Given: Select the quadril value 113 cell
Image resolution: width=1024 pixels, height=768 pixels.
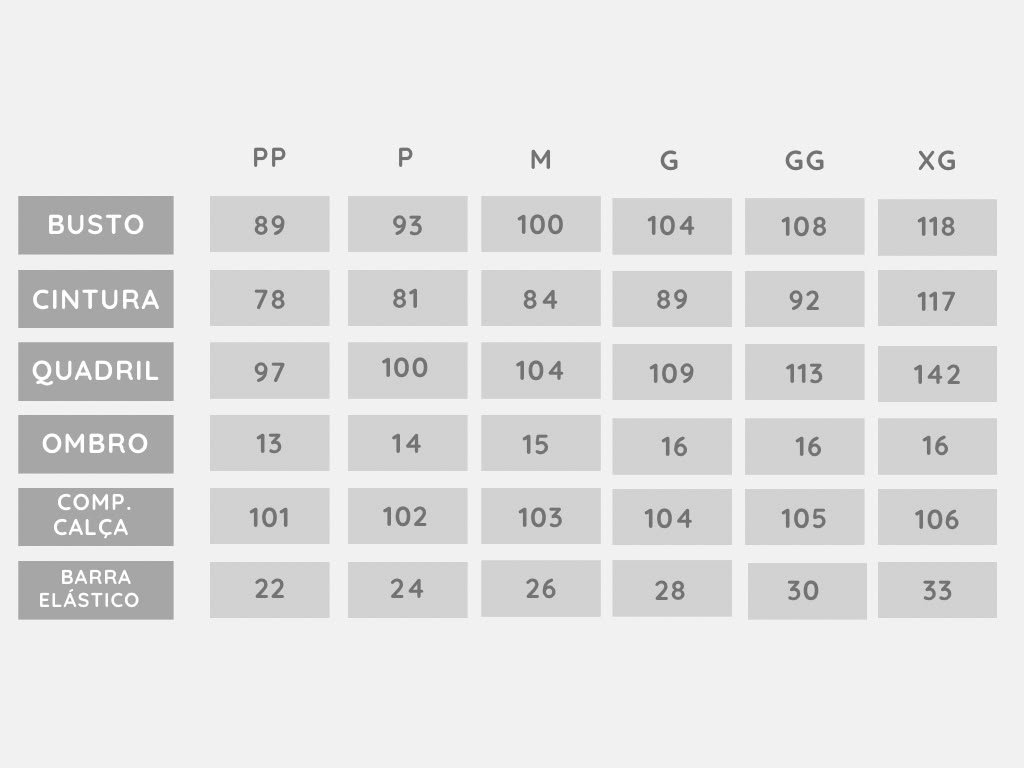Looking at the screenshot, I should click(x=805, y=372).
